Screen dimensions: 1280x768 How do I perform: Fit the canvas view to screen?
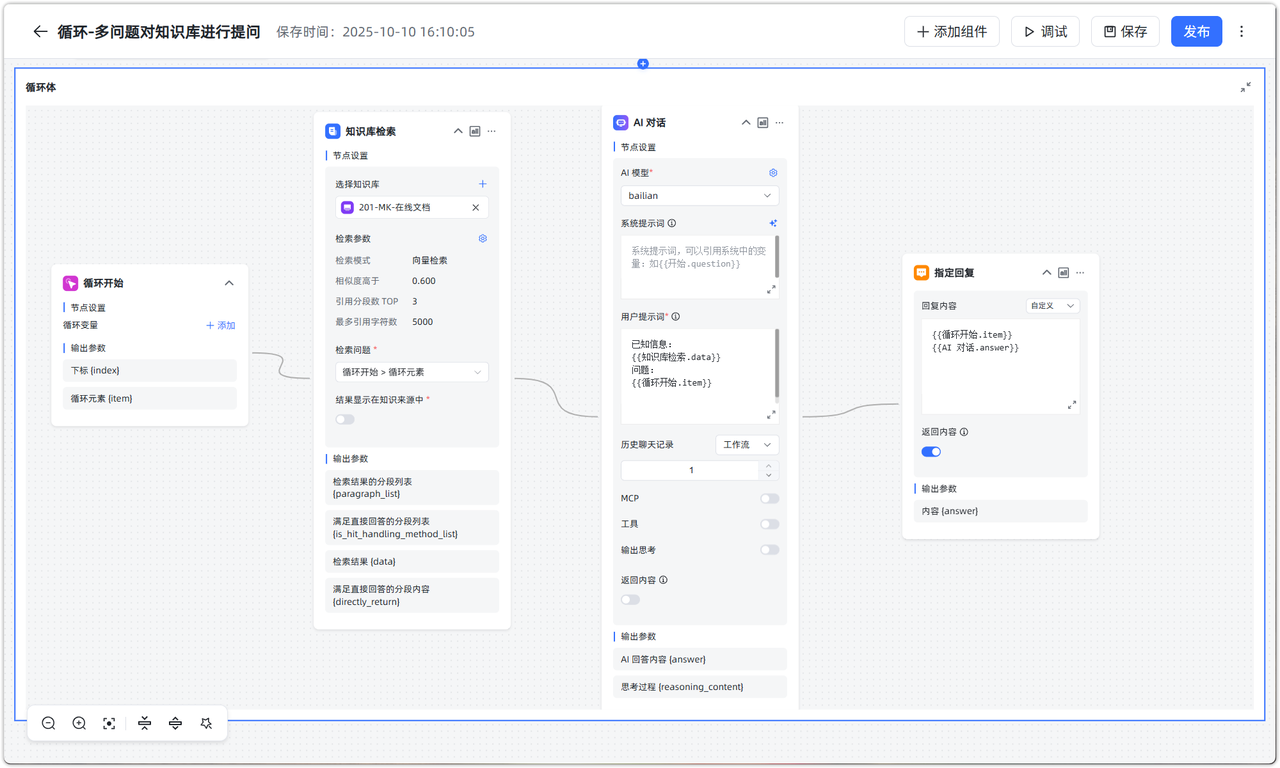[x=109, y=723]
